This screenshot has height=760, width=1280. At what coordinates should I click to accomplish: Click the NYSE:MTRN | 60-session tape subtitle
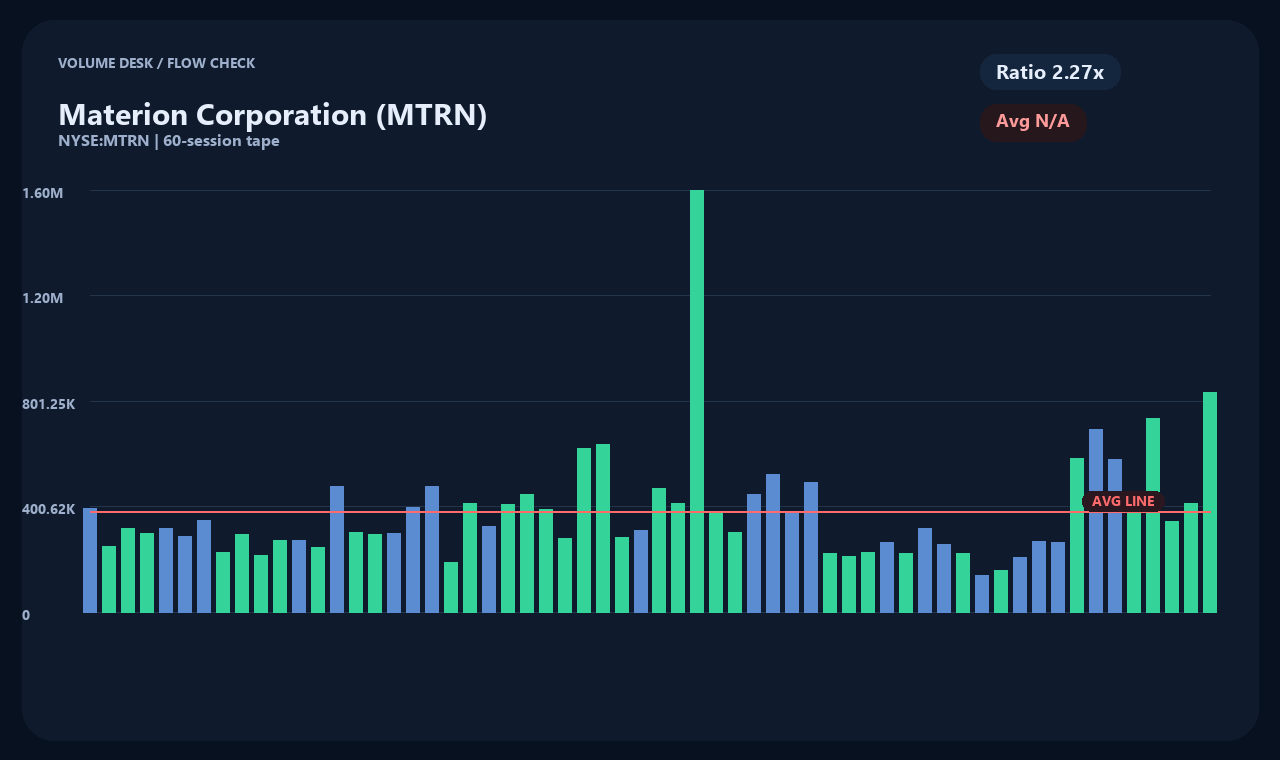pyautogui.click(x=169, y=141)
